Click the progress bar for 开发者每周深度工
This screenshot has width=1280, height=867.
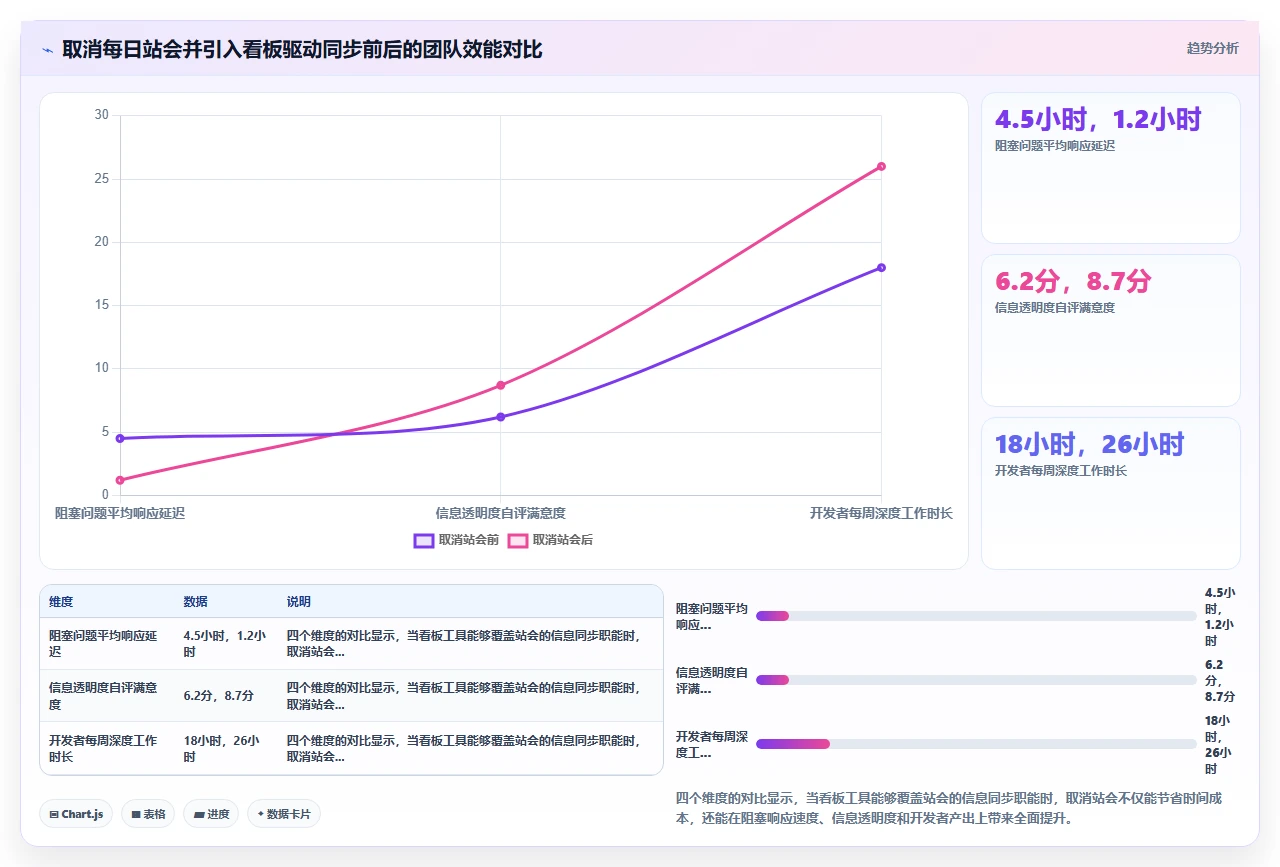pyautogui.click(x=976, y=744)
